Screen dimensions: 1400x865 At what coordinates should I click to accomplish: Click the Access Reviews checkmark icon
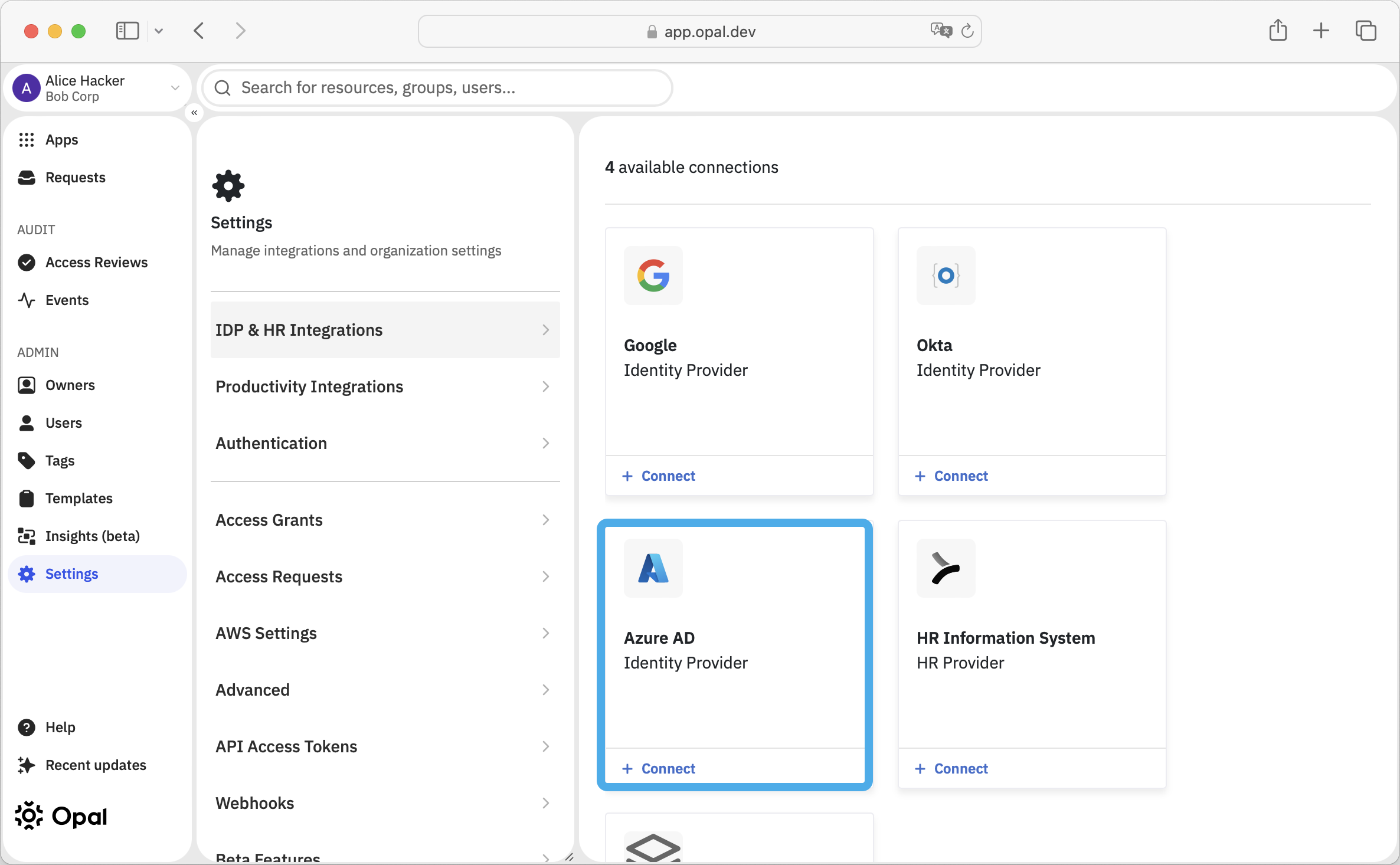pyautogui.click(x=26, y=263)
